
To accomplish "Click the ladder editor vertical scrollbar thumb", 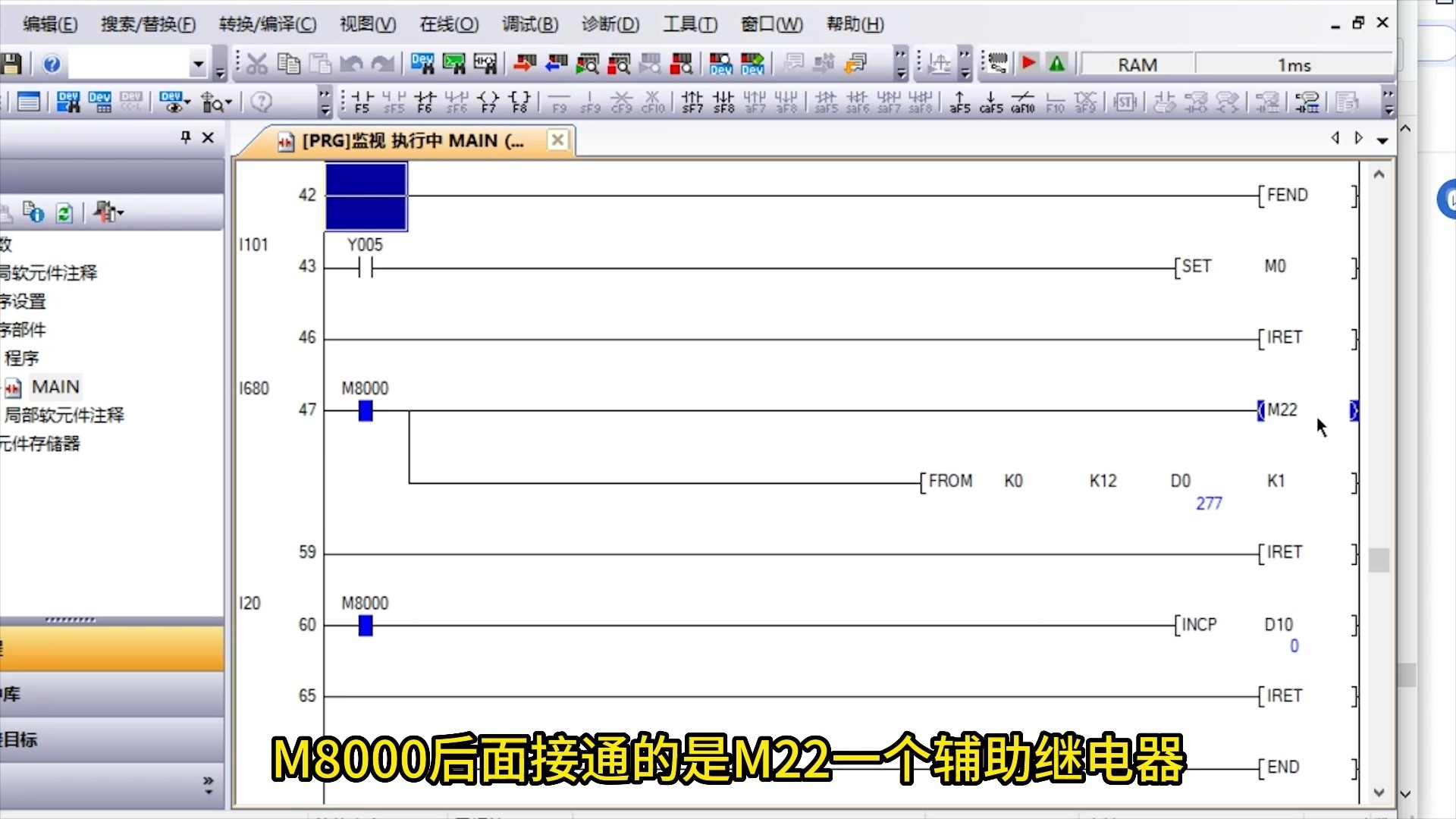I will click(1379, 560).
